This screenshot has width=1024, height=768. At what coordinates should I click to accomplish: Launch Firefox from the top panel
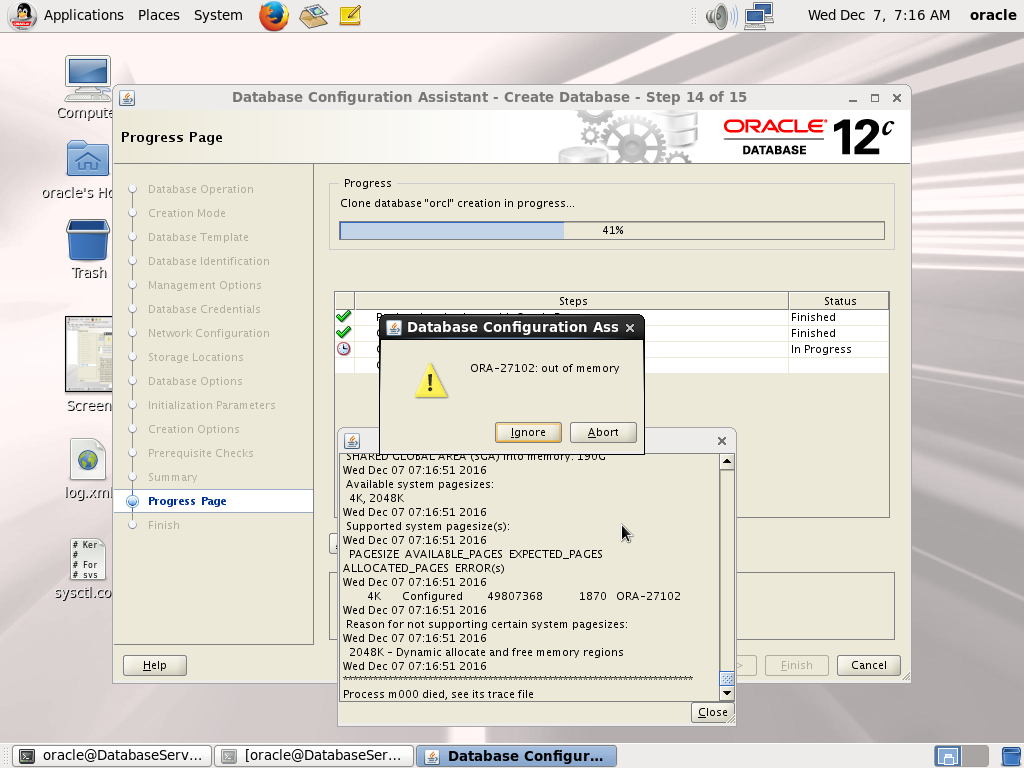273,15
